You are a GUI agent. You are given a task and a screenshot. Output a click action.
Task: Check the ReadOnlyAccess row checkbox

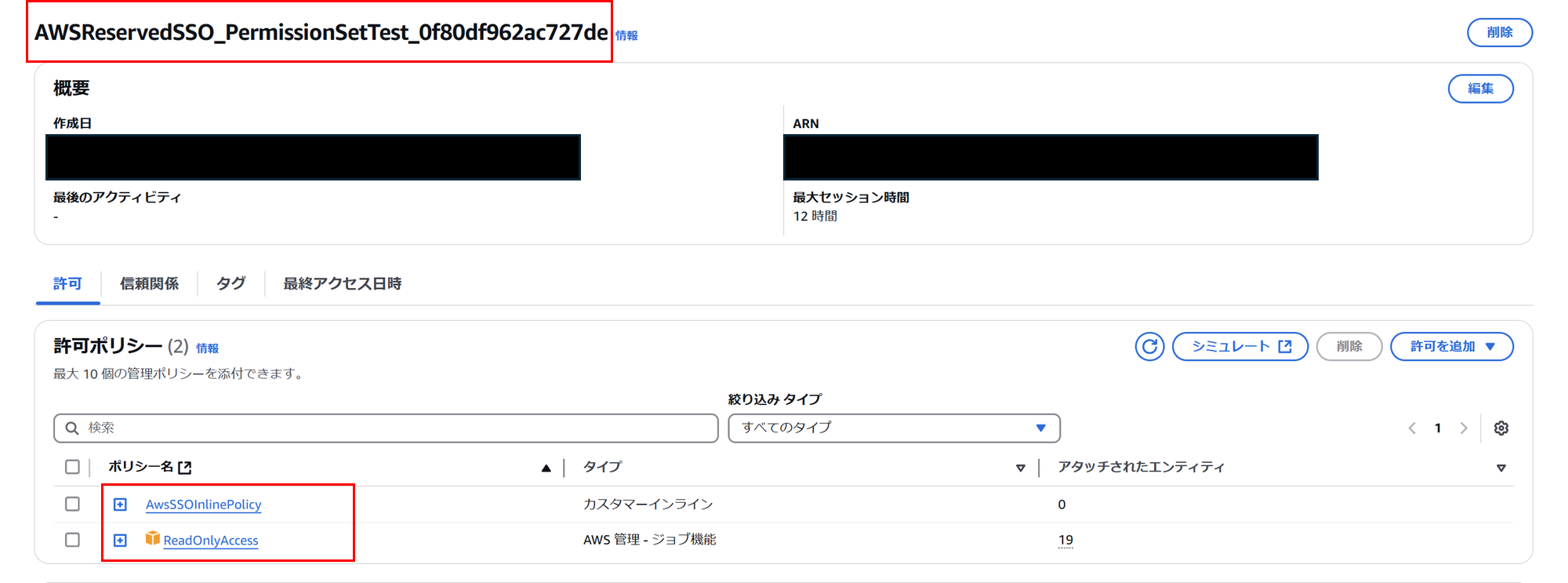pos(72,540)
